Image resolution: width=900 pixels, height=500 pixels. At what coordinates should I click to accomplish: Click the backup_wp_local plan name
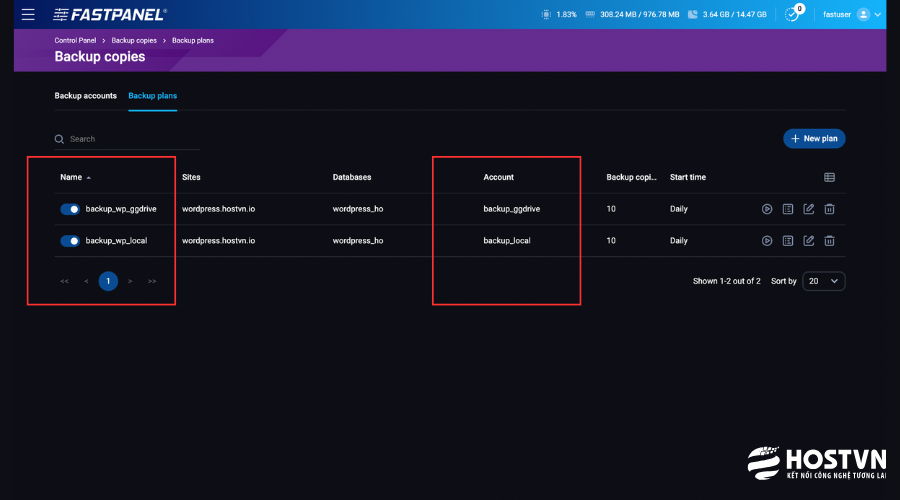[x=117, y=241]
